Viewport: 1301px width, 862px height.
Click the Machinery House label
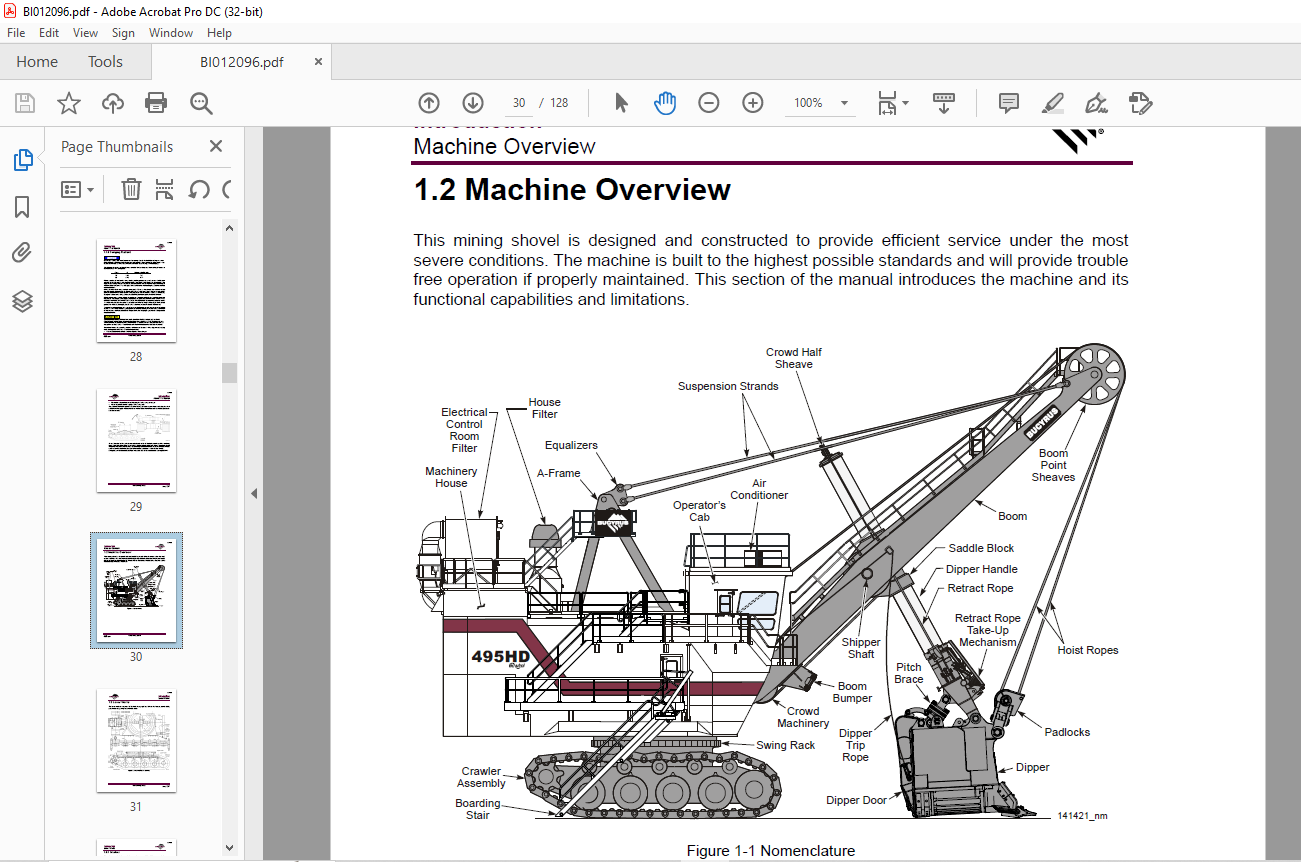click(451, 477)
